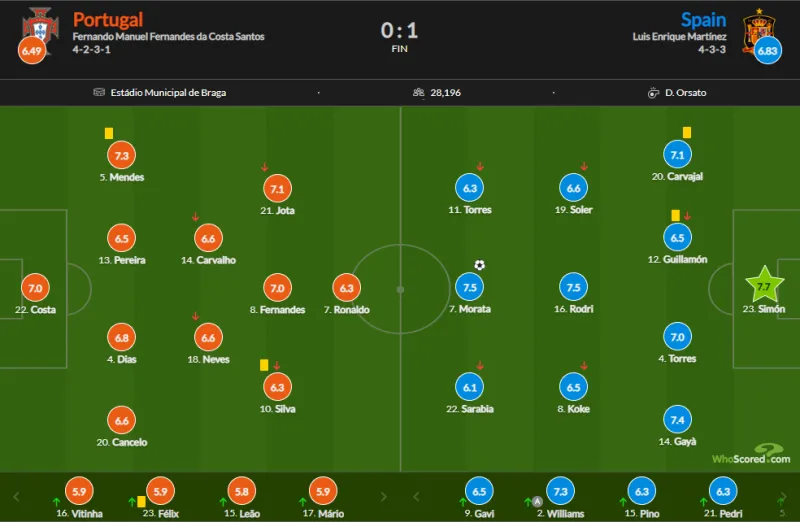Click substitute Gavi's rating circle

[x=479, y=491]
